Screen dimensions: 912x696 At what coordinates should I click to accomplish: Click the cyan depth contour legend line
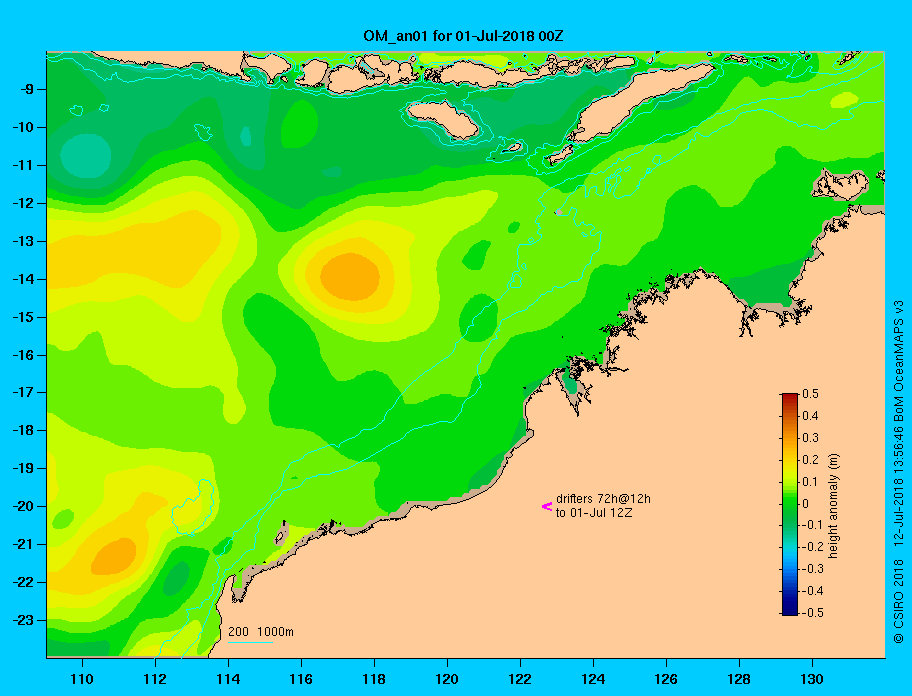(x=250, y=642)
